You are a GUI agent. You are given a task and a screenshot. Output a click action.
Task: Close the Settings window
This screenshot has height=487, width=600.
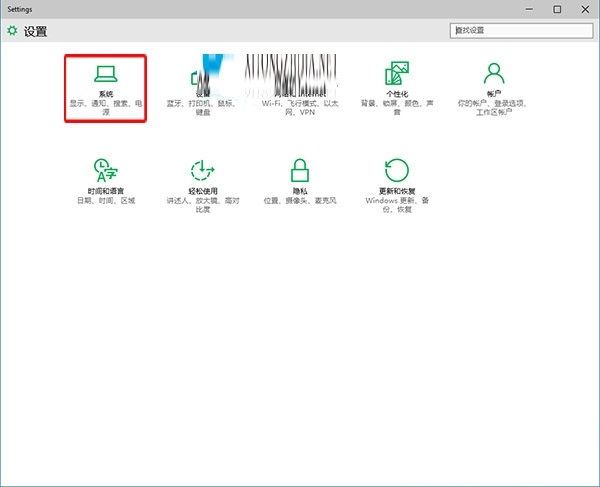point(585,9)
